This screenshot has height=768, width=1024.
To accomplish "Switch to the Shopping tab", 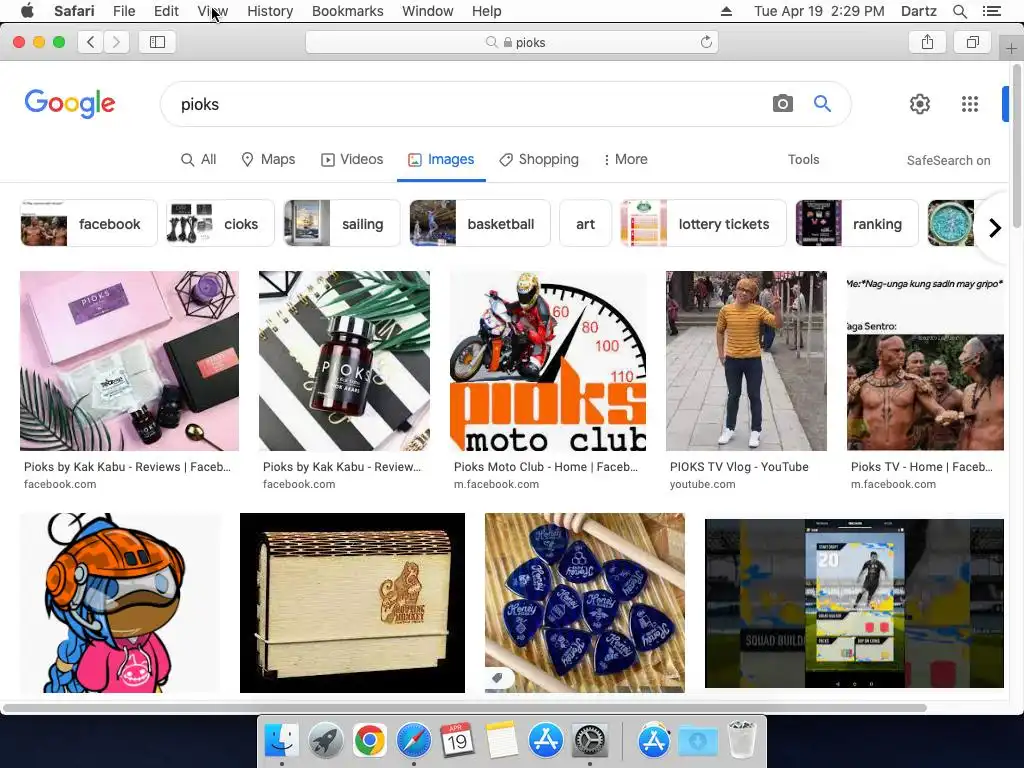I will pos(539,159).
